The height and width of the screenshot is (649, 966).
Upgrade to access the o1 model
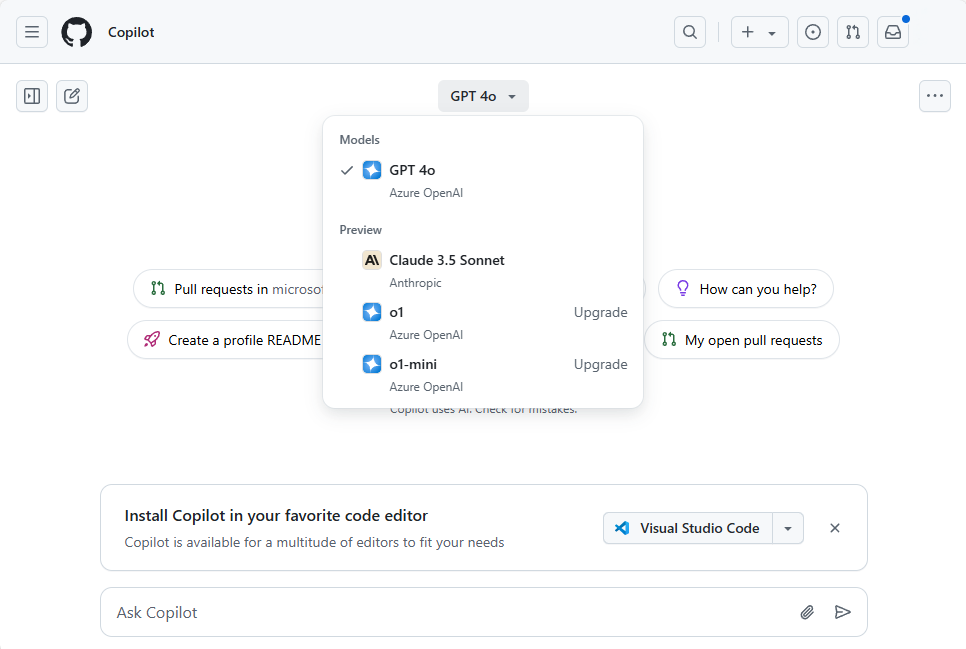(600, 312)
